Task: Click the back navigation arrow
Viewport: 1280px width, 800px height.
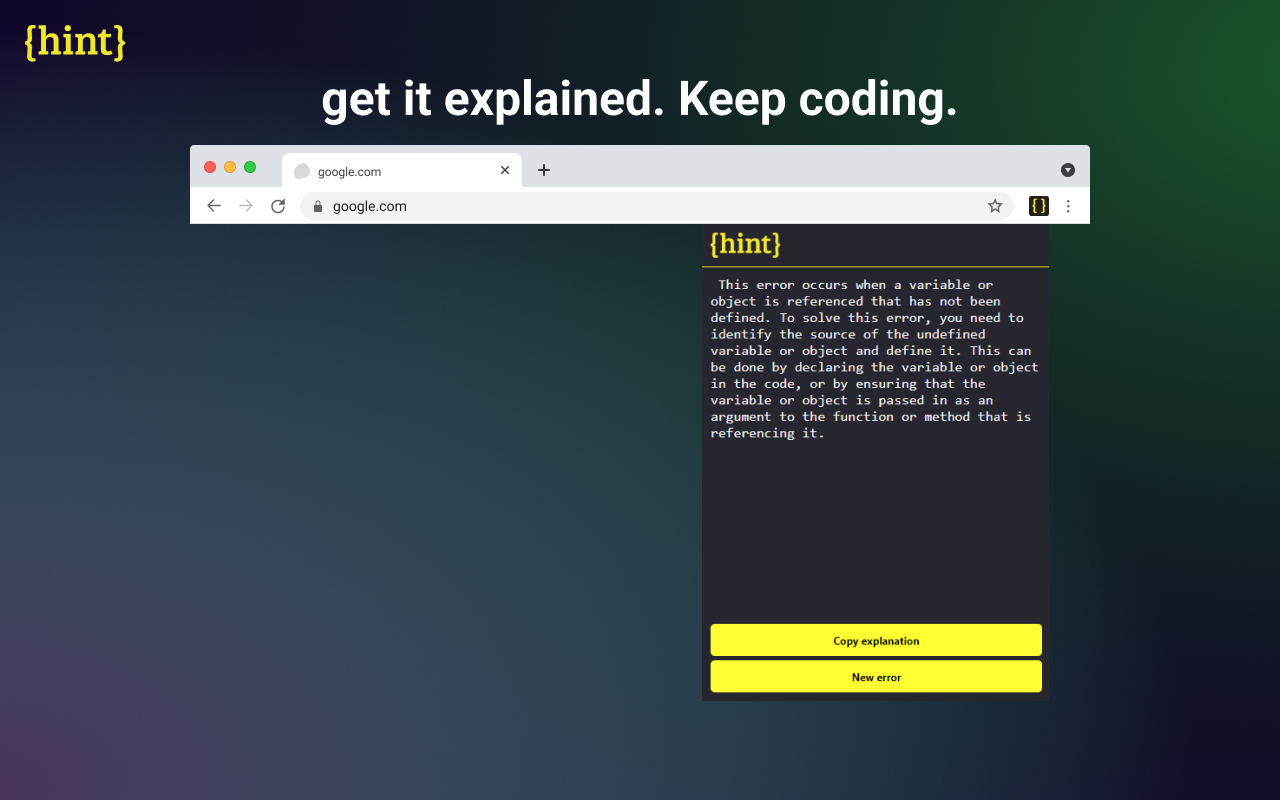Action: 213,205
